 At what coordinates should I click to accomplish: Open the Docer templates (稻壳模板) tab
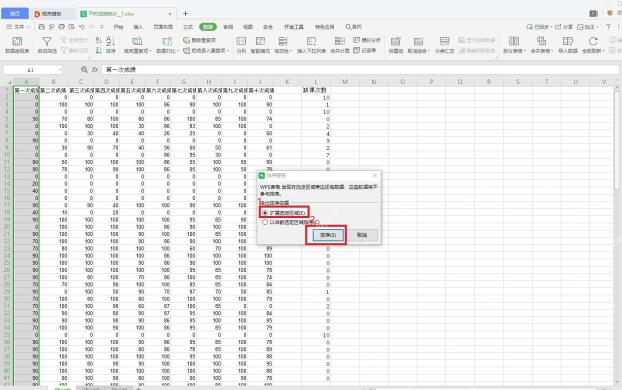52,13
